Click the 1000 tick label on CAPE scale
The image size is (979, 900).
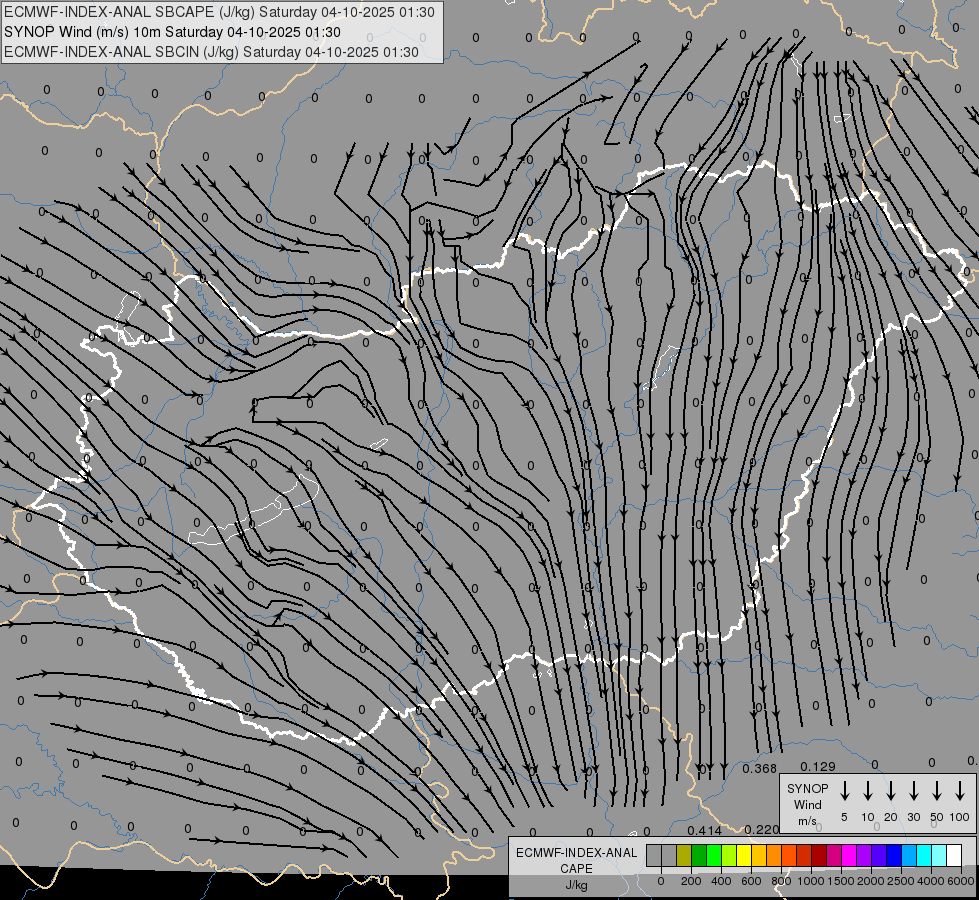[810, 881]
